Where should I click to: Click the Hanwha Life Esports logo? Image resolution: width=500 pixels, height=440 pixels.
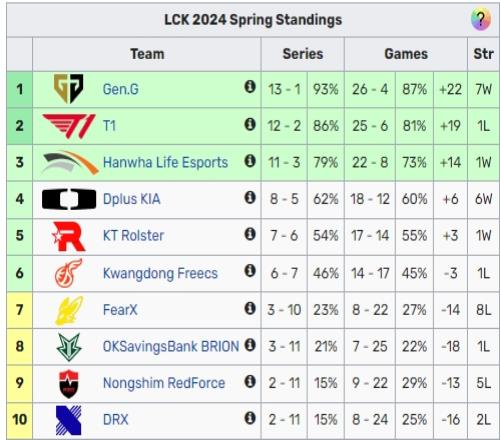(x=70, y=162)
